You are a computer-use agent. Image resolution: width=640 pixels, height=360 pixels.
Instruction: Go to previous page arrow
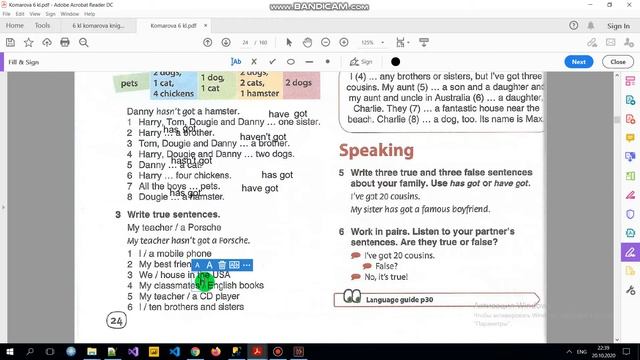pos(207,42)
